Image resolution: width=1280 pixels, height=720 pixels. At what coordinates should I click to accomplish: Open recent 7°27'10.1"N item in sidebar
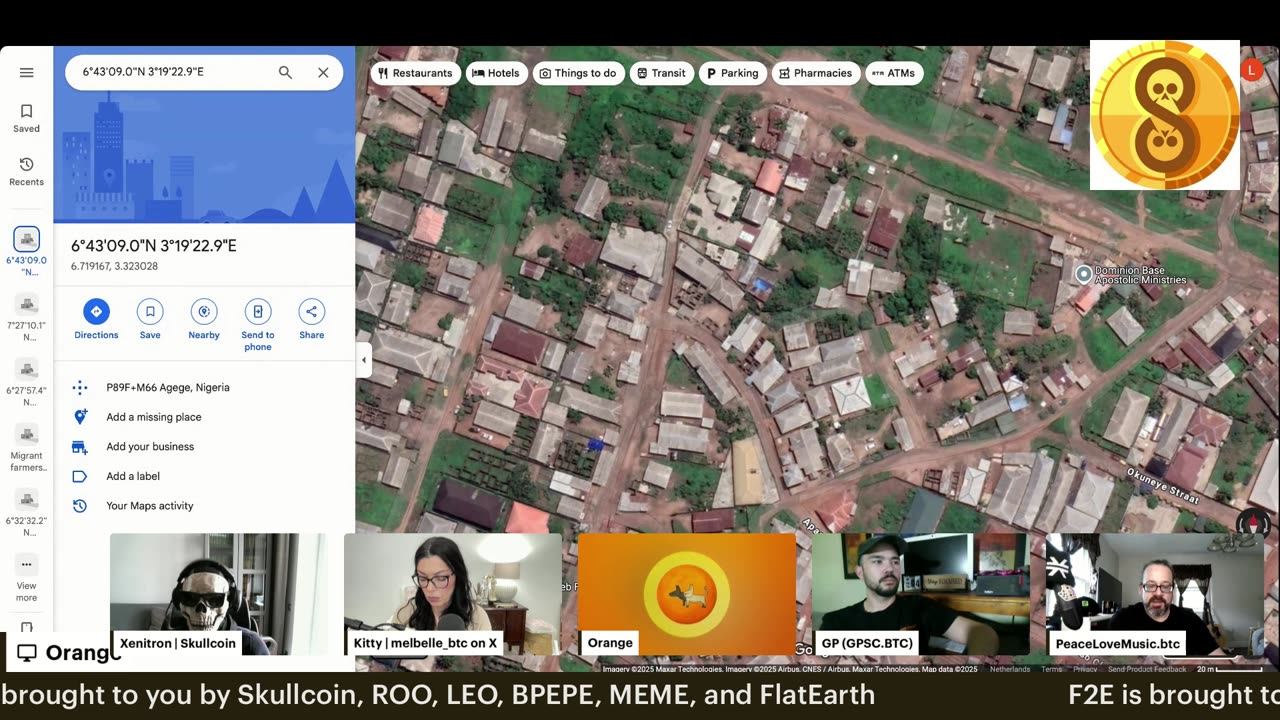27,317
